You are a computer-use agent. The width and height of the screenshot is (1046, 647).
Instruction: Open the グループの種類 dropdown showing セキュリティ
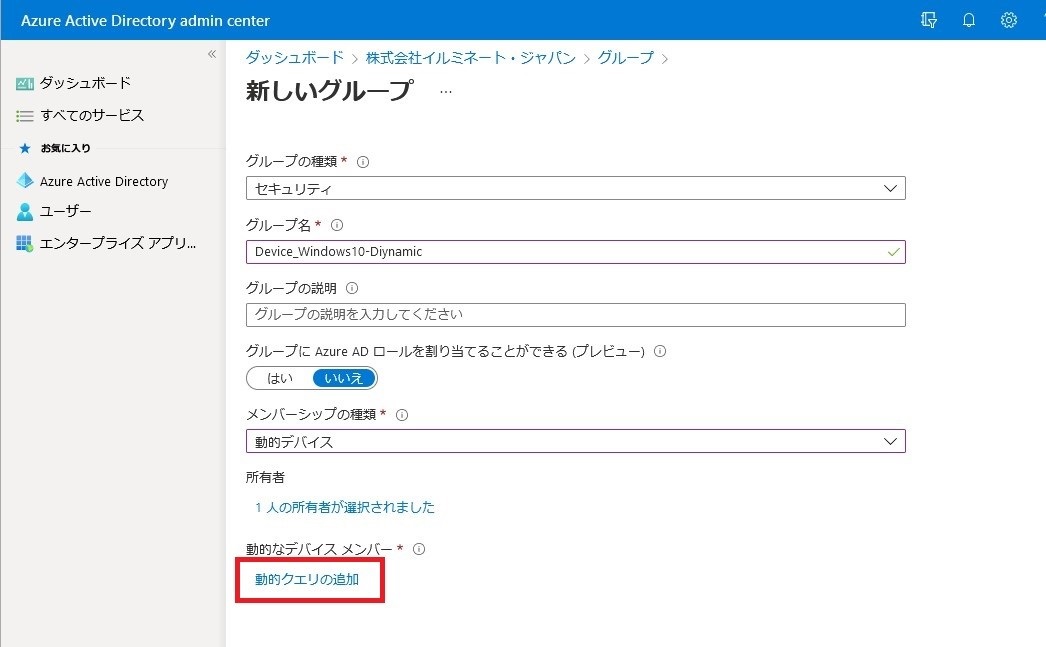576,188
